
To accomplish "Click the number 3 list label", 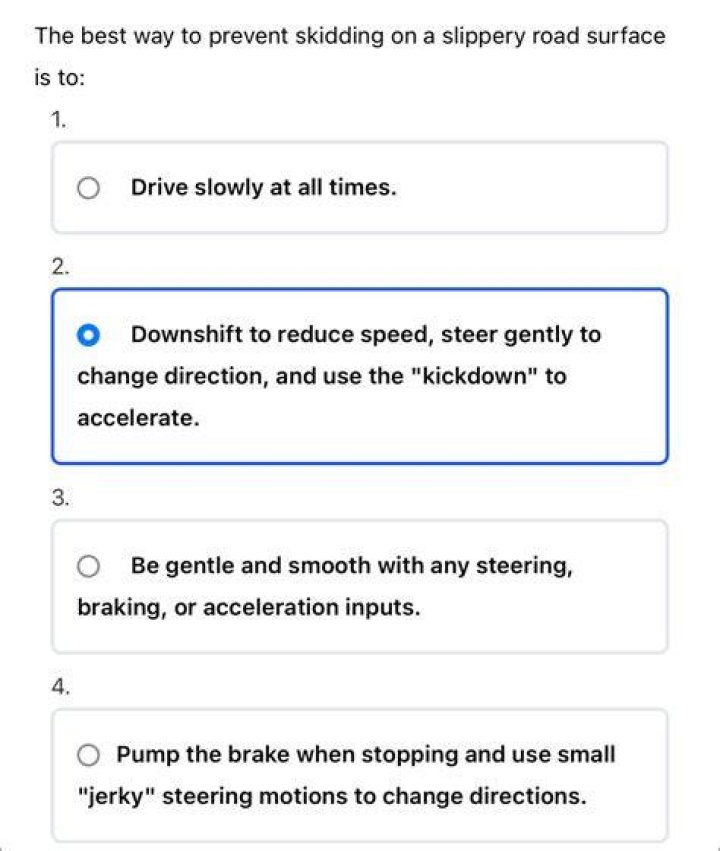I will click(x=60, y=497).
